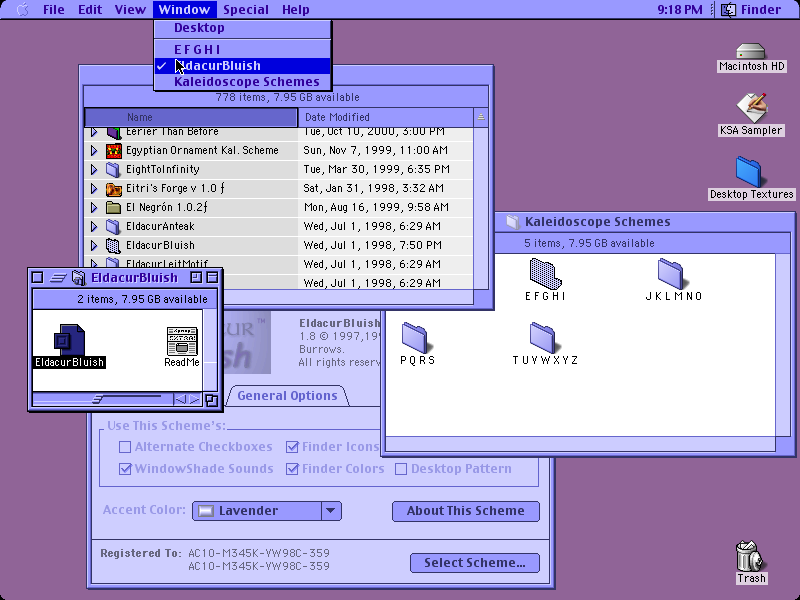The width and height of the screenshot is (800, 600).
Task: Expand the EldacurAnteak disclosure triangle
Action: (x=94, y=227)
